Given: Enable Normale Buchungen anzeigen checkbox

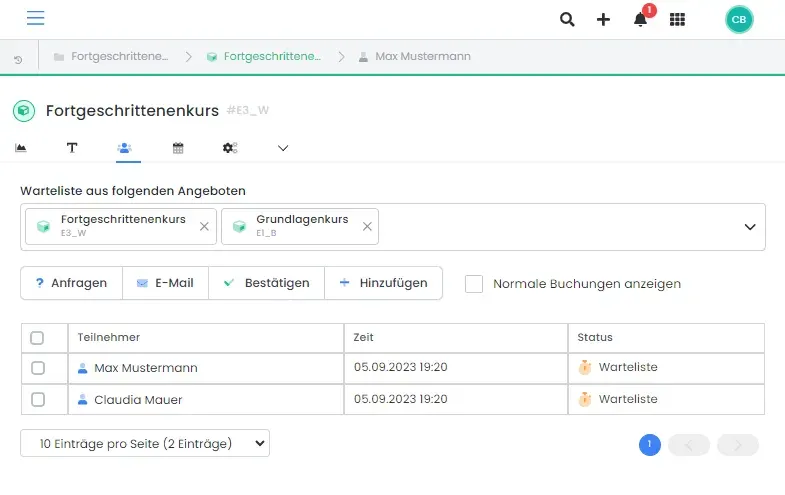Looking at the screenshot, I should (474, 284).
